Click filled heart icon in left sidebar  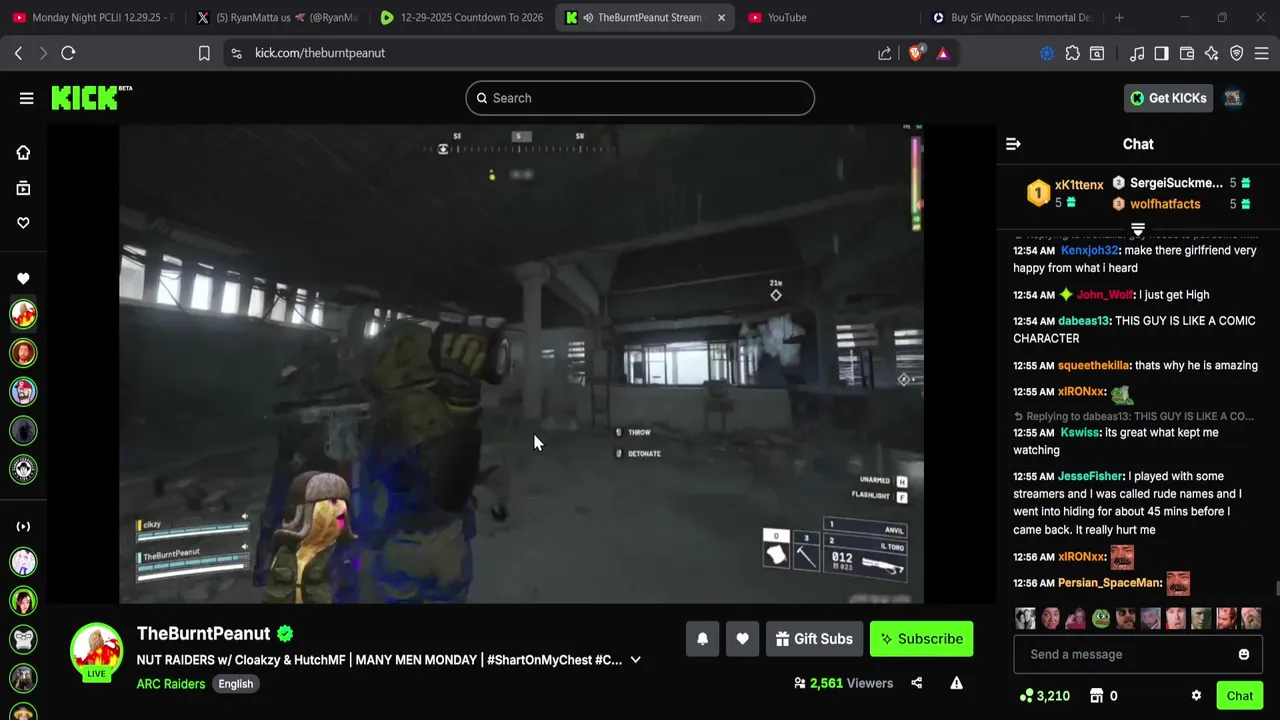click(x=23, y=279)
